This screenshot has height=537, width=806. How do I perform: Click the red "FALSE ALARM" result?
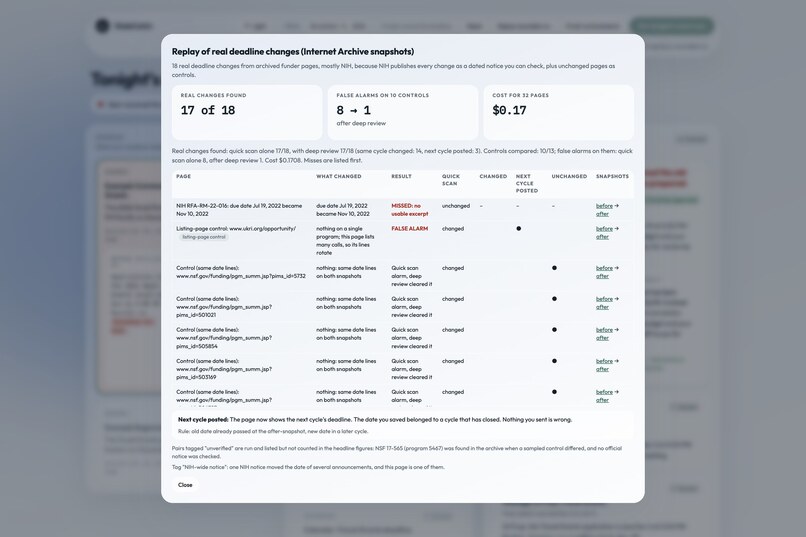(410, 229)
